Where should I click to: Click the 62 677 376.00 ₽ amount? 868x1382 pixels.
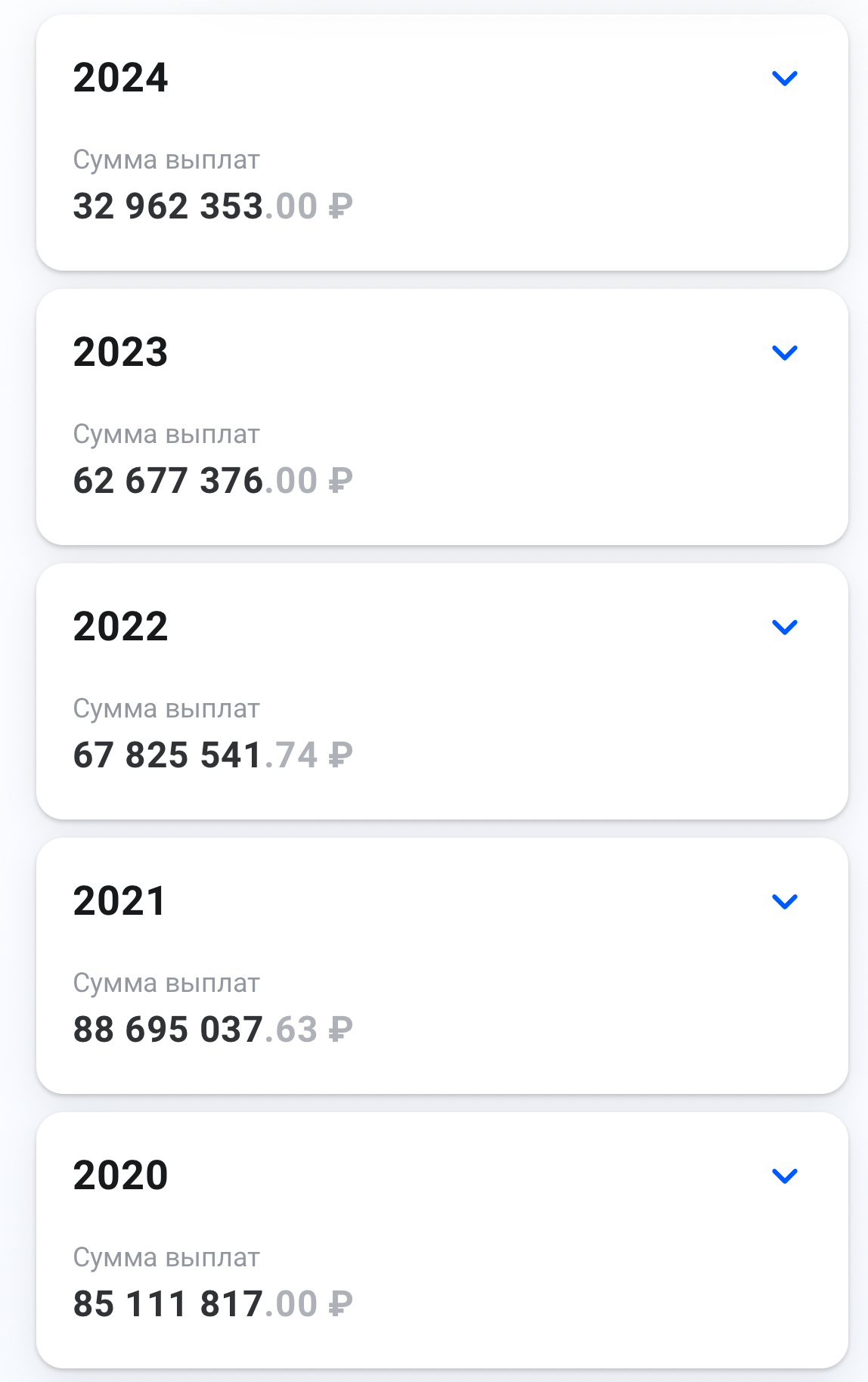(x=212, y=481)
